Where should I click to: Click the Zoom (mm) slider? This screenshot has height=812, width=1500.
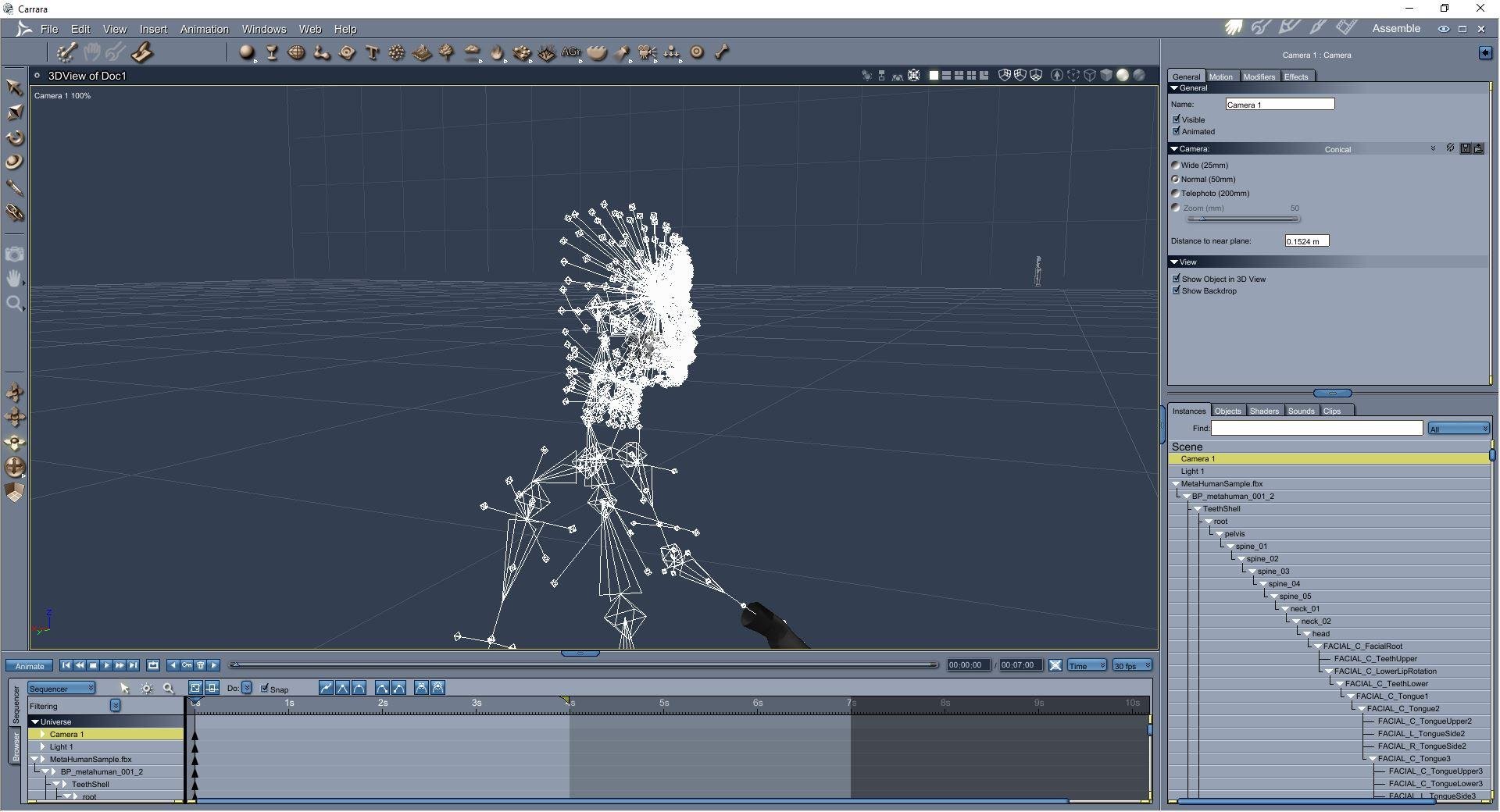coord(1242,219)
